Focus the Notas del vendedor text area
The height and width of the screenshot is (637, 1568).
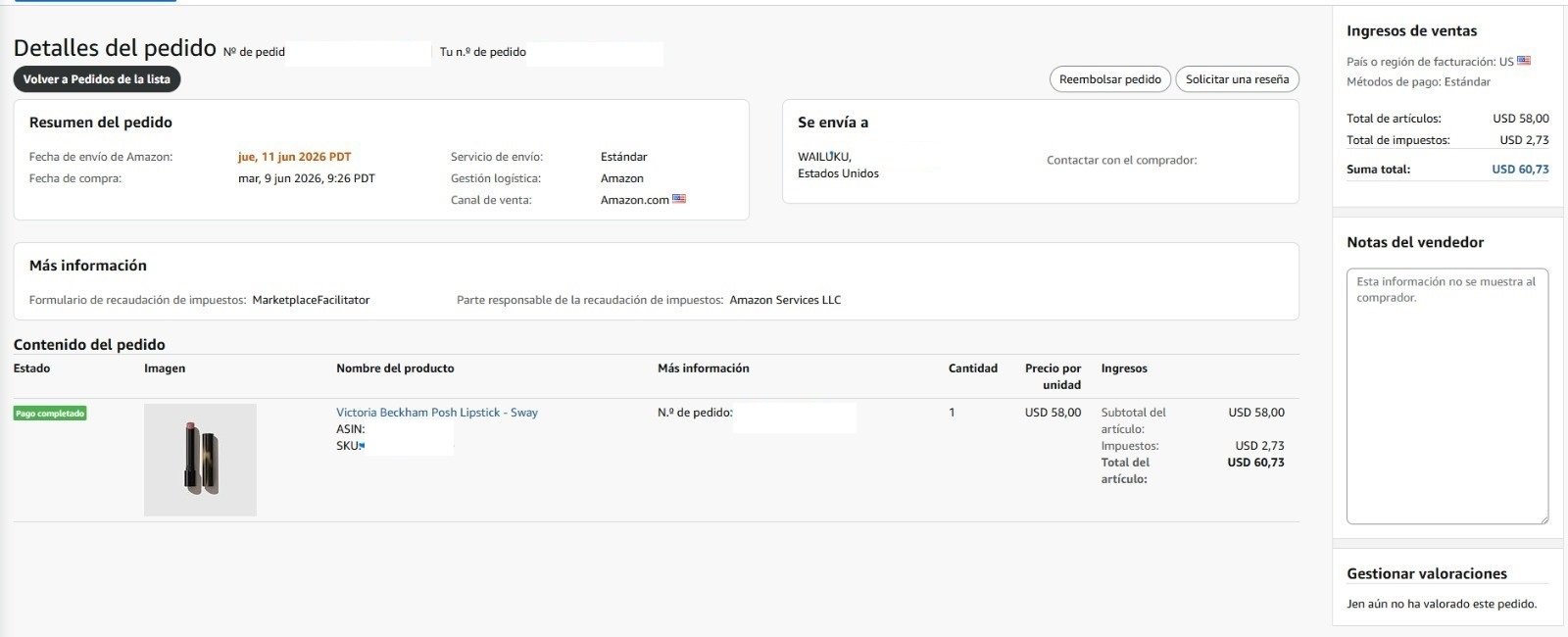pos(1447,396)
